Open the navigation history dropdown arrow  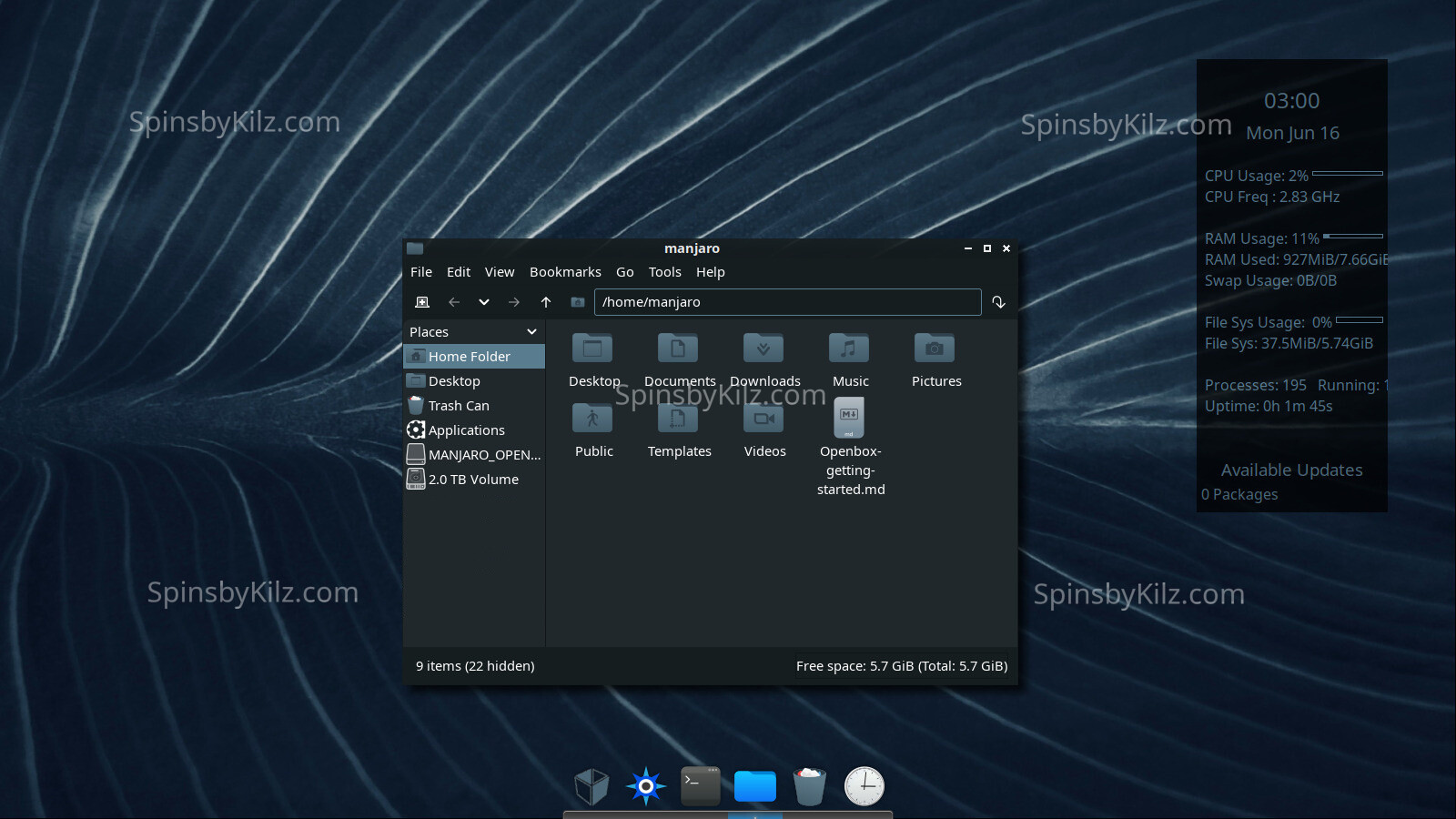coord(484,302)
